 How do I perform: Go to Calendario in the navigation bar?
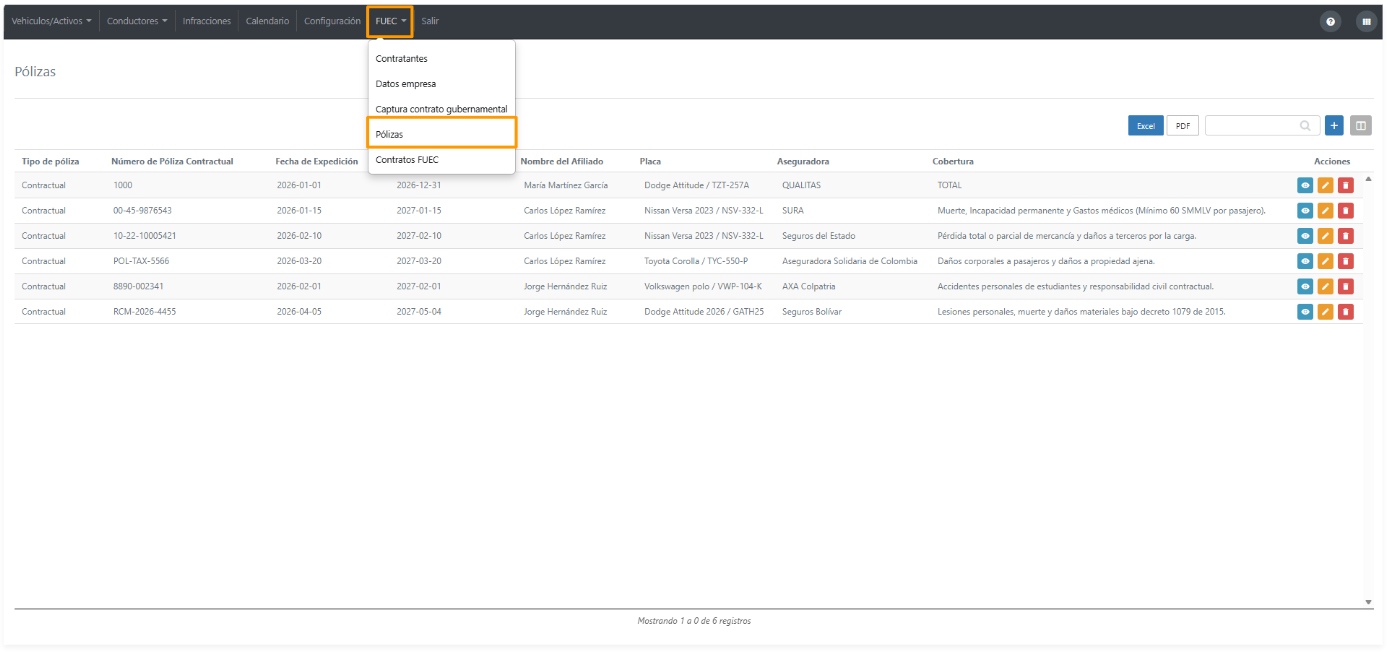(267, 21)
